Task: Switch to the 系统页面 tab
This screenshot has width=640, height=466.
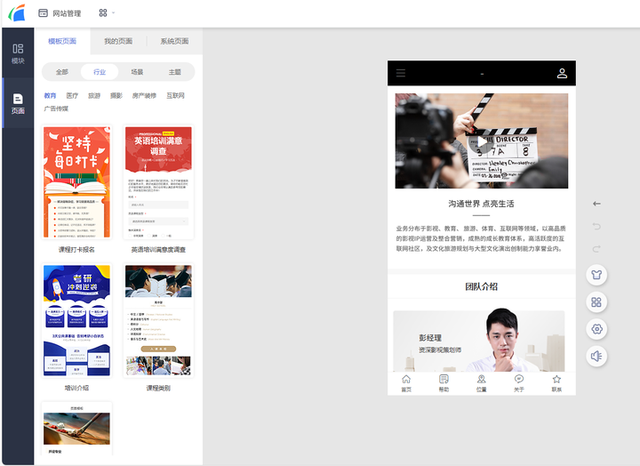Action: point(174,41)
